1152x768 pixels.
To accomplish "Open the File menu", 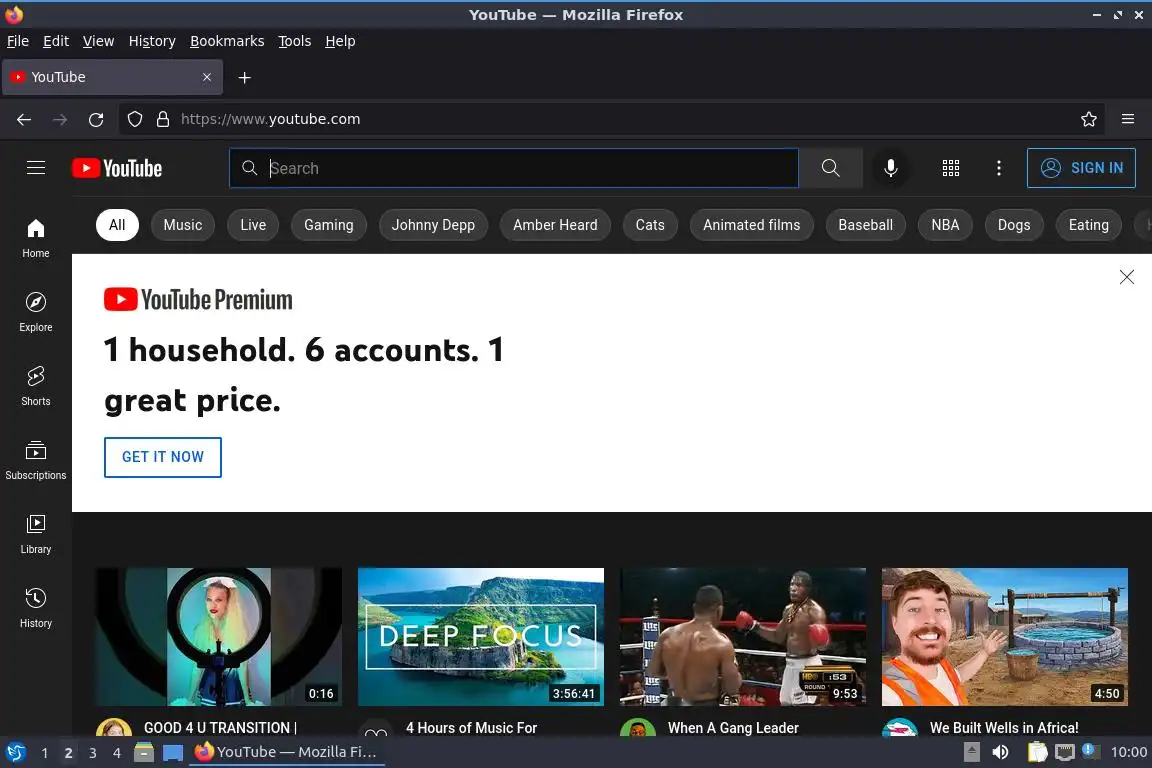I will 18,41.
